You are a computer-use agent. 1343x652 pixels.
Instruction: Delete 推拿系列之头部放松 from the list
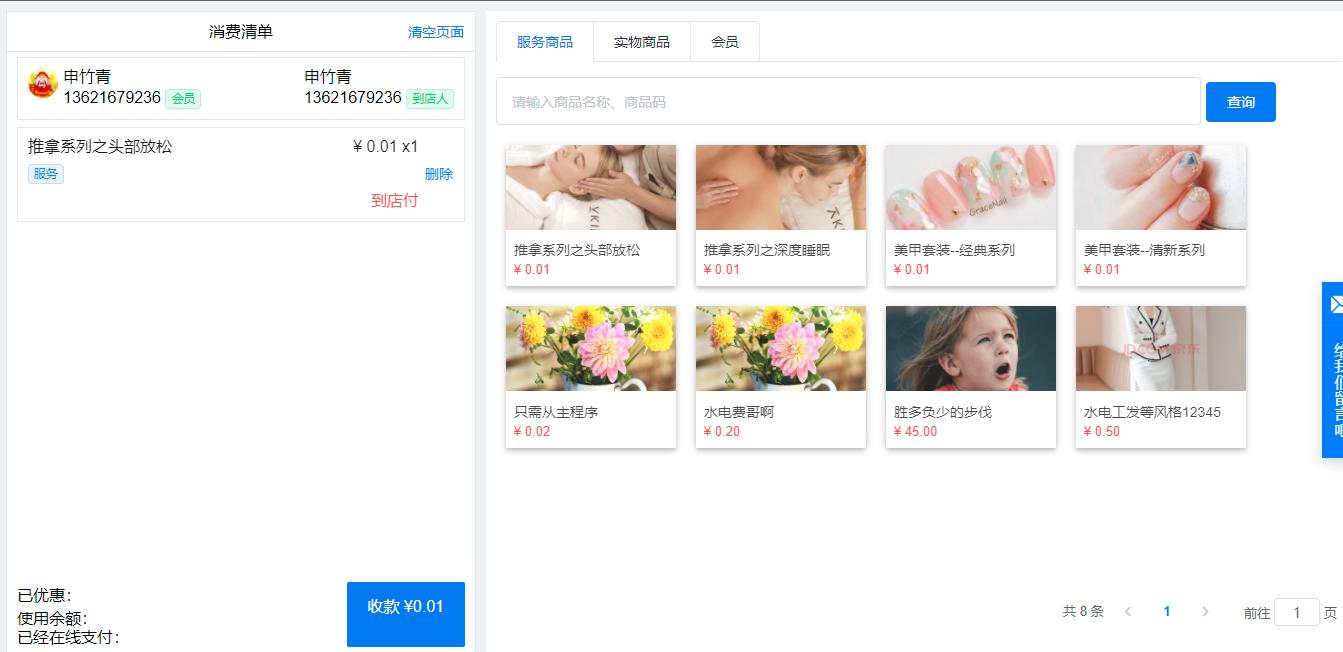(439, 174)
